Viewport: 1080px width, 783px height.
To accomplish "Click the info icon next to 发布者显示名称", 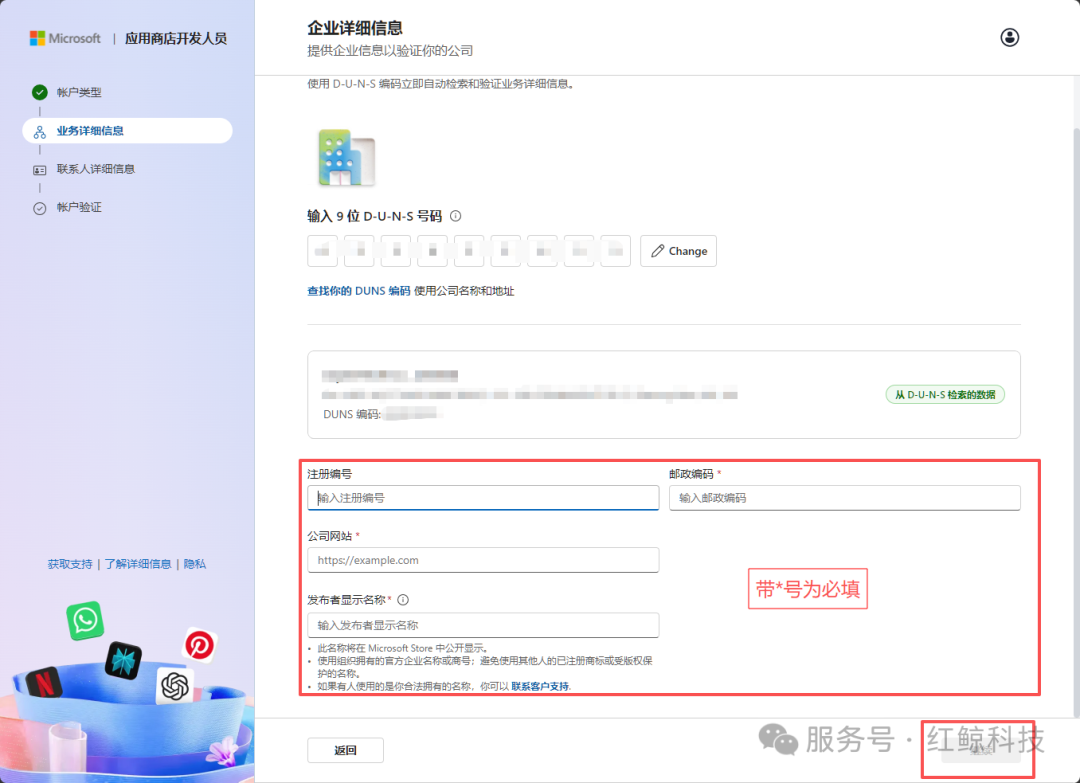I will 403,600.
